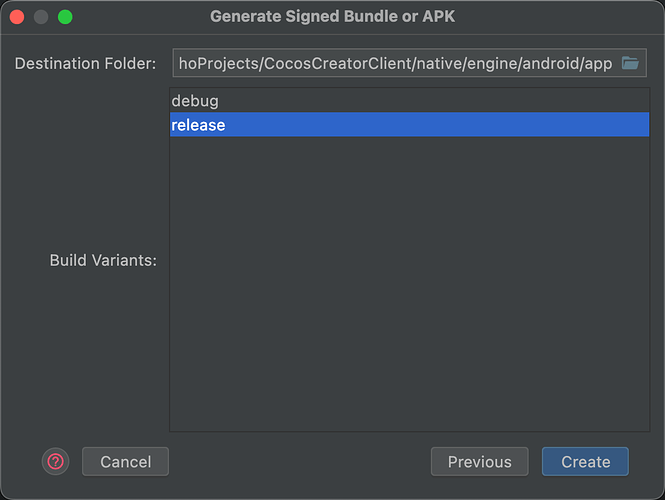Click the Generate Signed Bundle title text
This screenshot has width=665, height=500.
(x=333, y=17)
